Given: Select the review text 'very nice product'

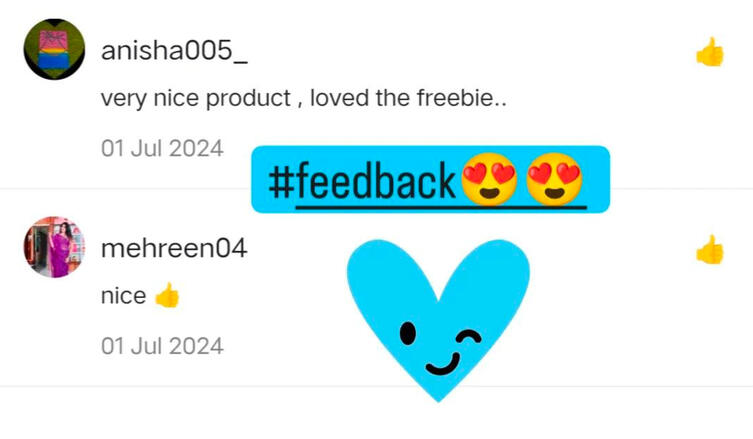Looking at the screenshot, I should coord(196,98).
